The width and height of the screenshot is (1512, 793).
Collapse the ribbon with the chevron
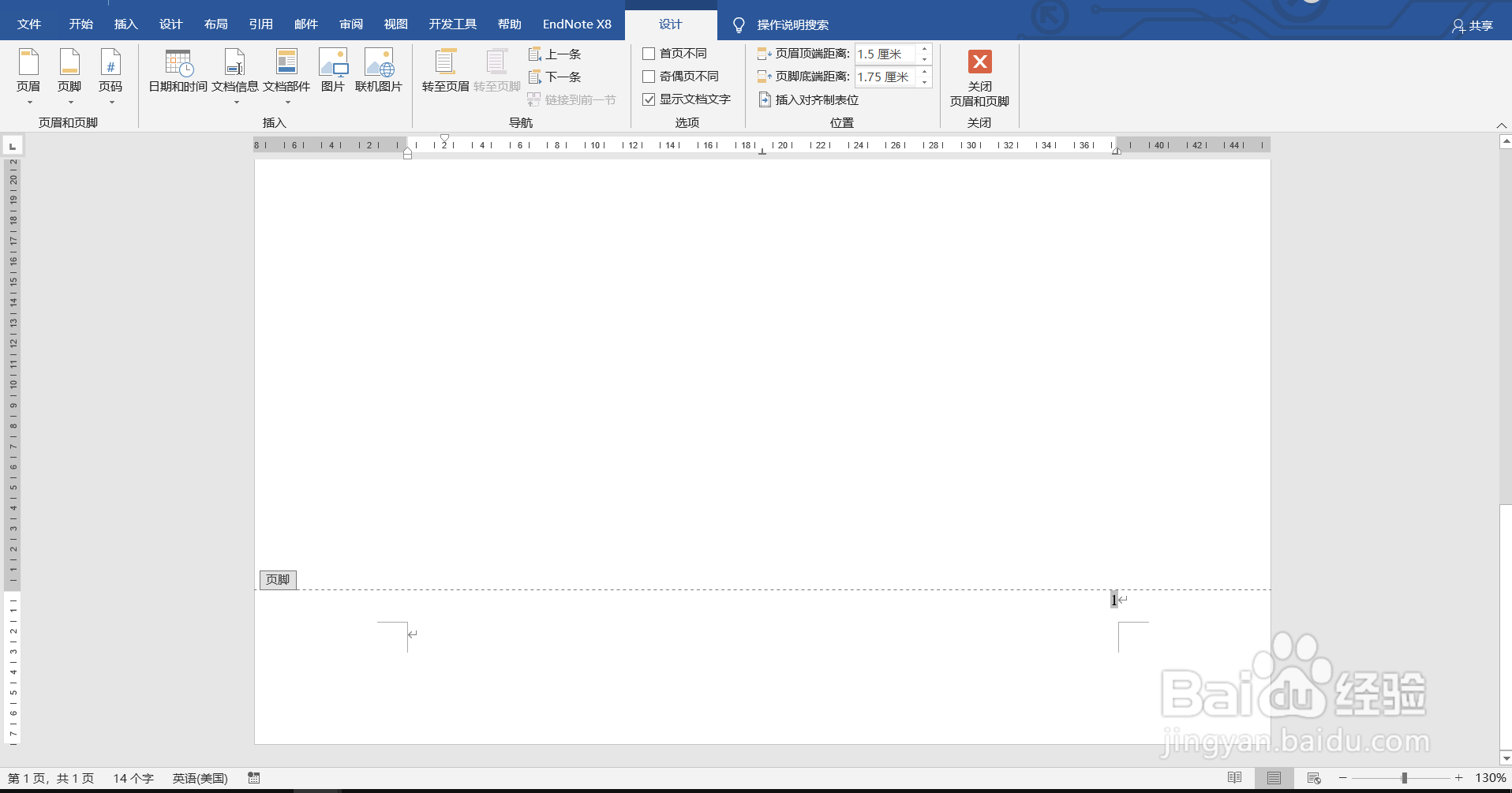coord(1502,125)
